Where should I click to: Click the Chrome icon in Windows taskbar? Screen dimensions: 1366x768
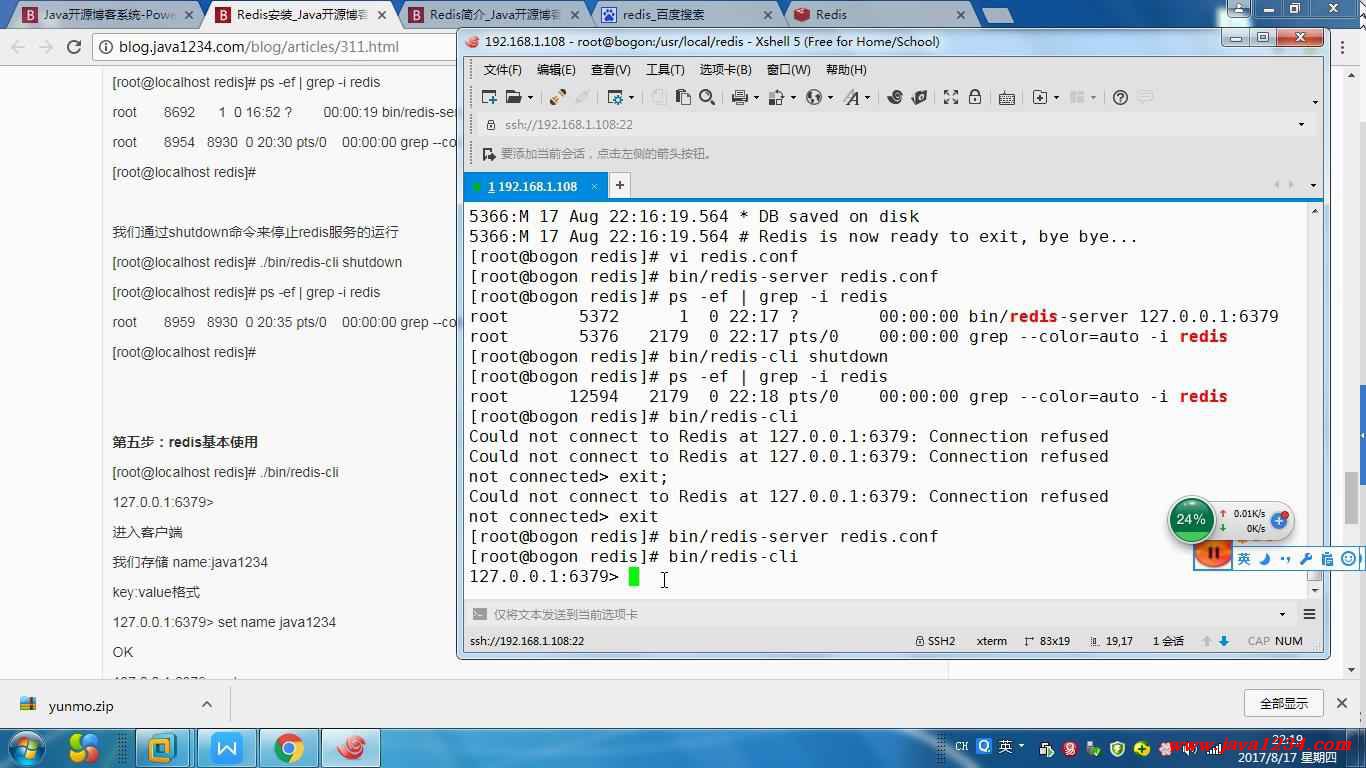(289, 747)
